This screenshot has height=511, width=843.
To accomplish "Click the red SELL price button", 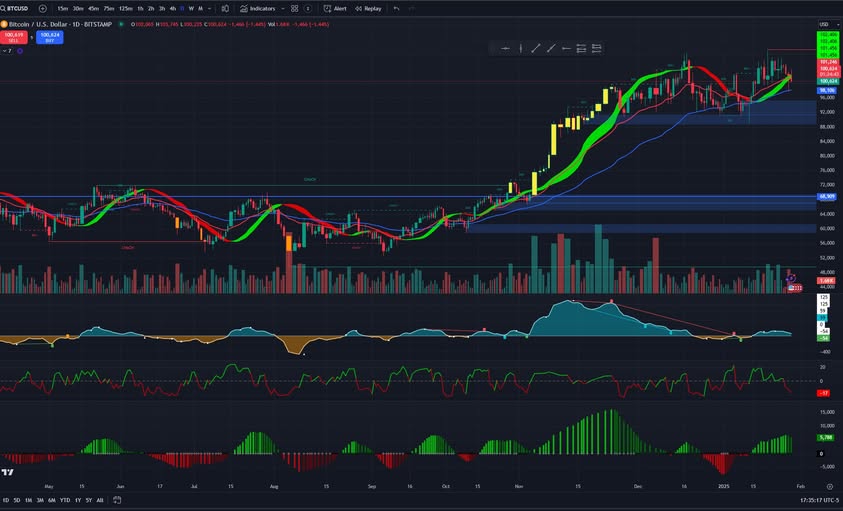I will [12, 36].
